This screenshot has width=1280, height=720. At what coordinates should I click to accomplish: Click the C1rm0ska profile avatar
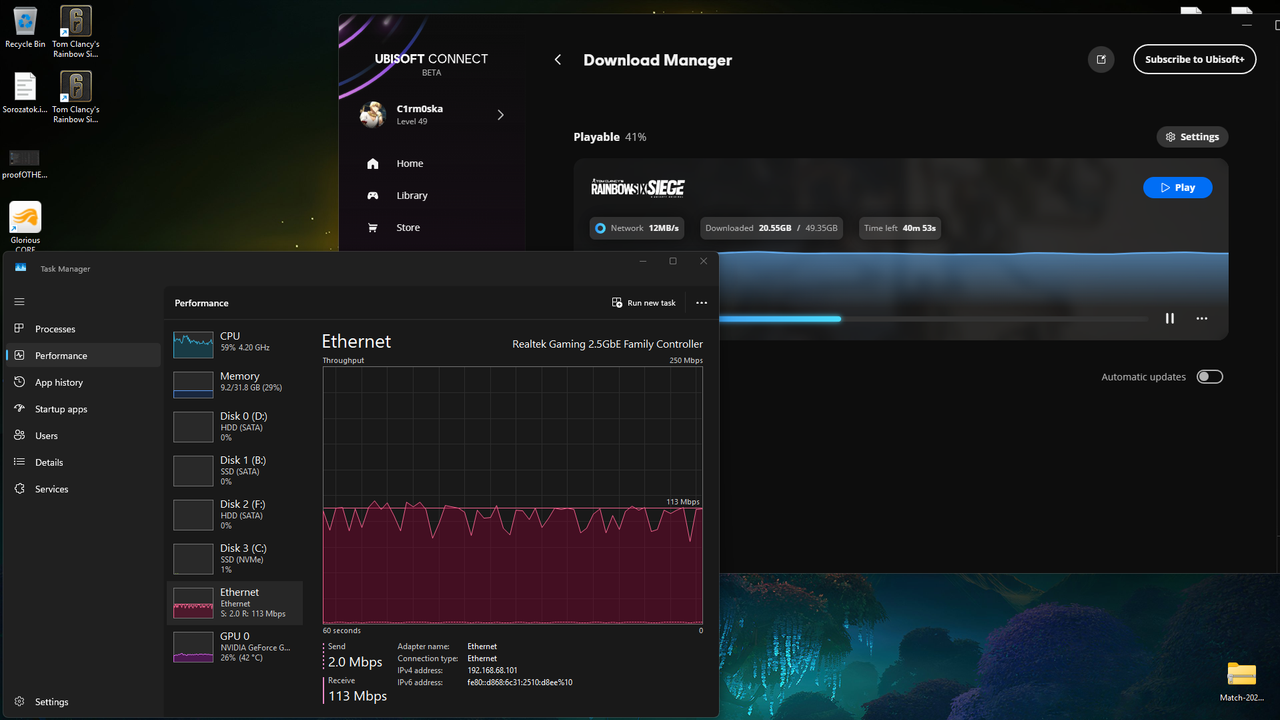(x=373, y=115)
